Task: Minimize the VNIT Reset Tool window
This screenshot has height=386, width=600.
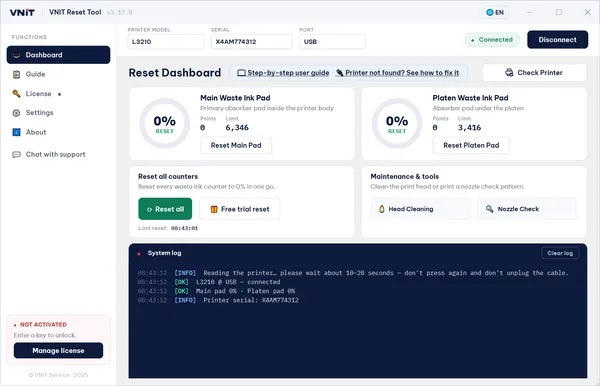Action: click(x=530, y=12)
